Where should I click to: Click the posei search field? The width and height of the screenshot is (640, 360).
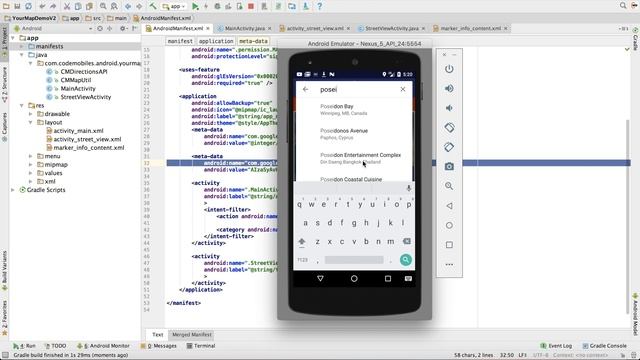tap(355, 89)
